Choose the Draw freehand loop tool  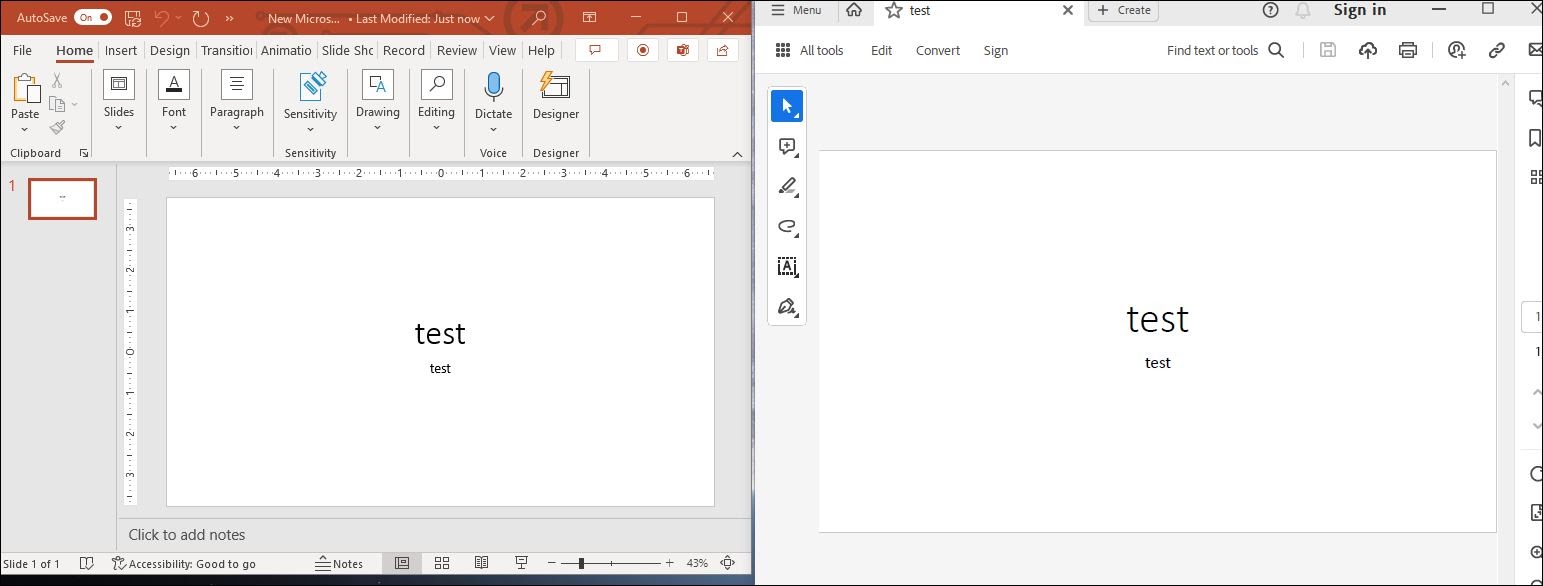[787, 226]
